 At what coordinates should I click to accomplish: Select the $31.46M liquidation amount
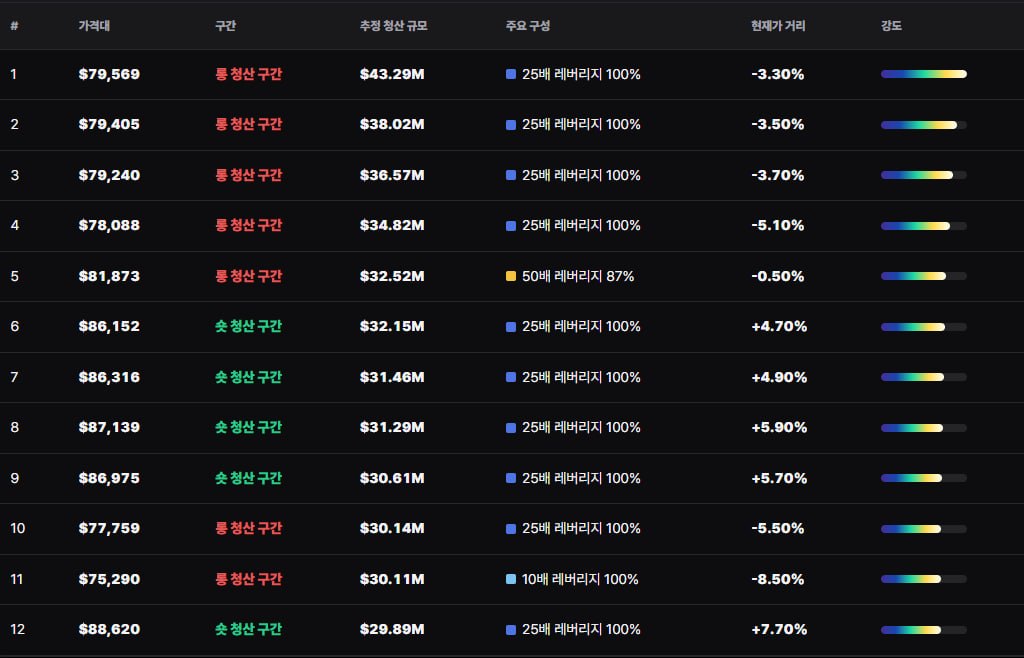pyautogui.click(x=392, y=377)
